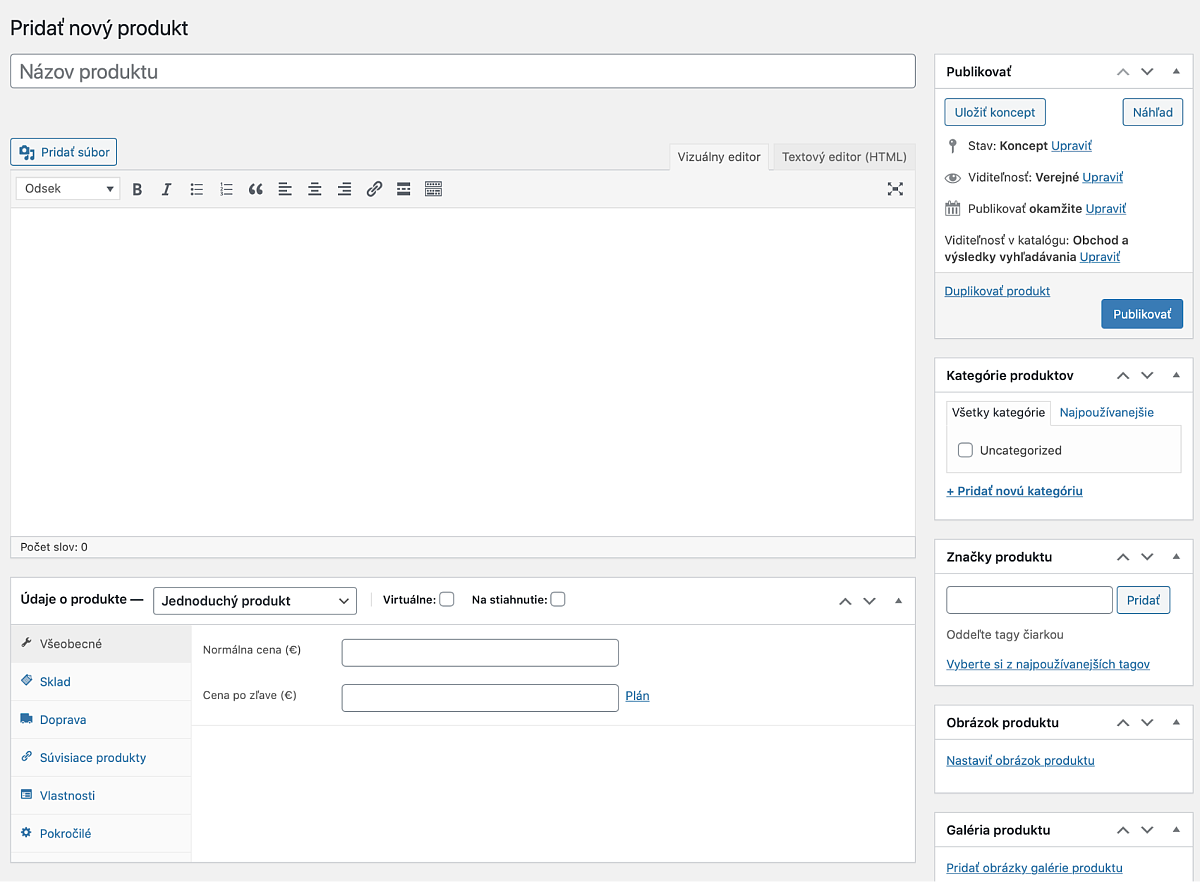This screenshot has width=1200, height=882.
Task: Open the Súvisiace produkty tab
Action: click(x=101, y=758)
